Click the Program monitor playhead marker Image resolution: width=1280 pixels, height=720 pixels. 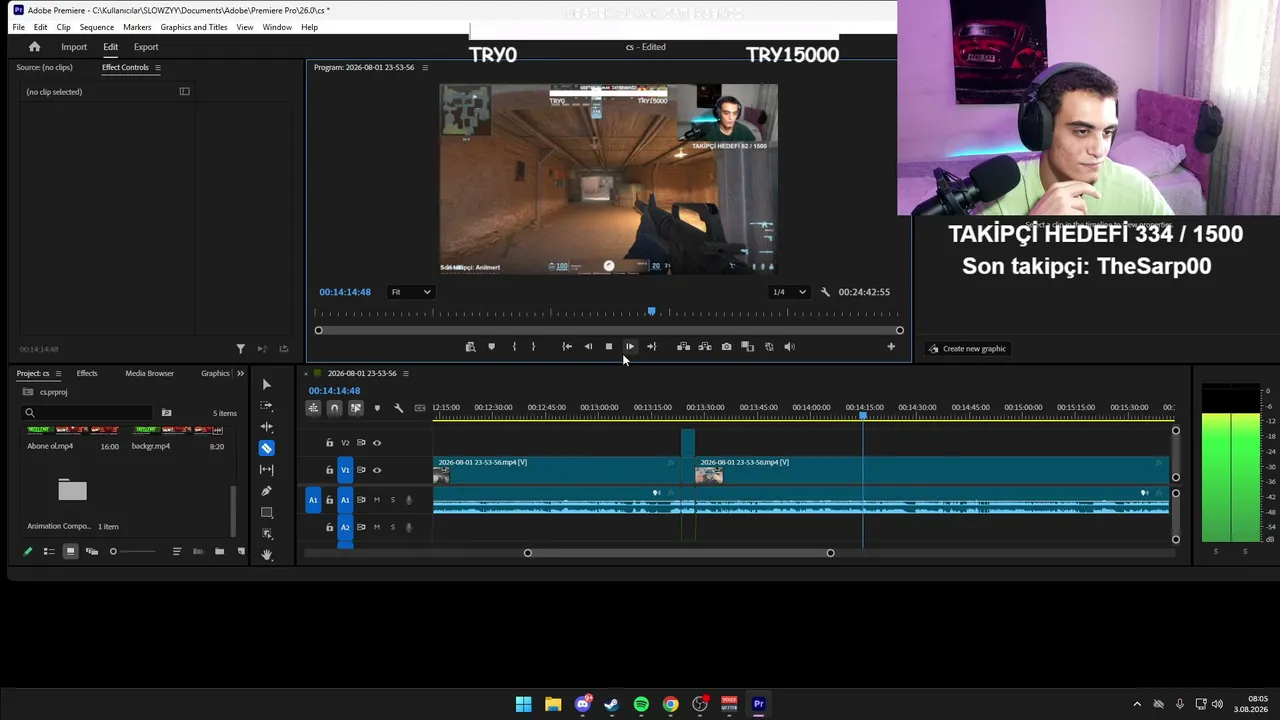coord(651,312)
